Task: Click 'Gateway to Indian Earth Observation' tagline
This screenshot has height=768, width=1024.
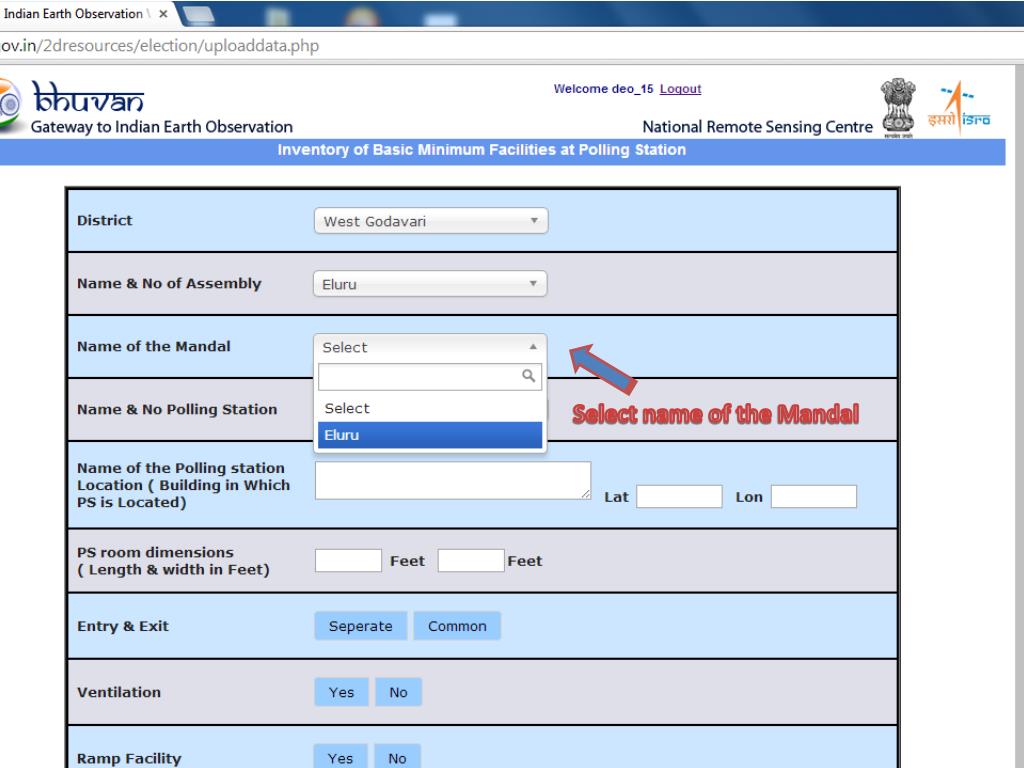Action: 162,127
